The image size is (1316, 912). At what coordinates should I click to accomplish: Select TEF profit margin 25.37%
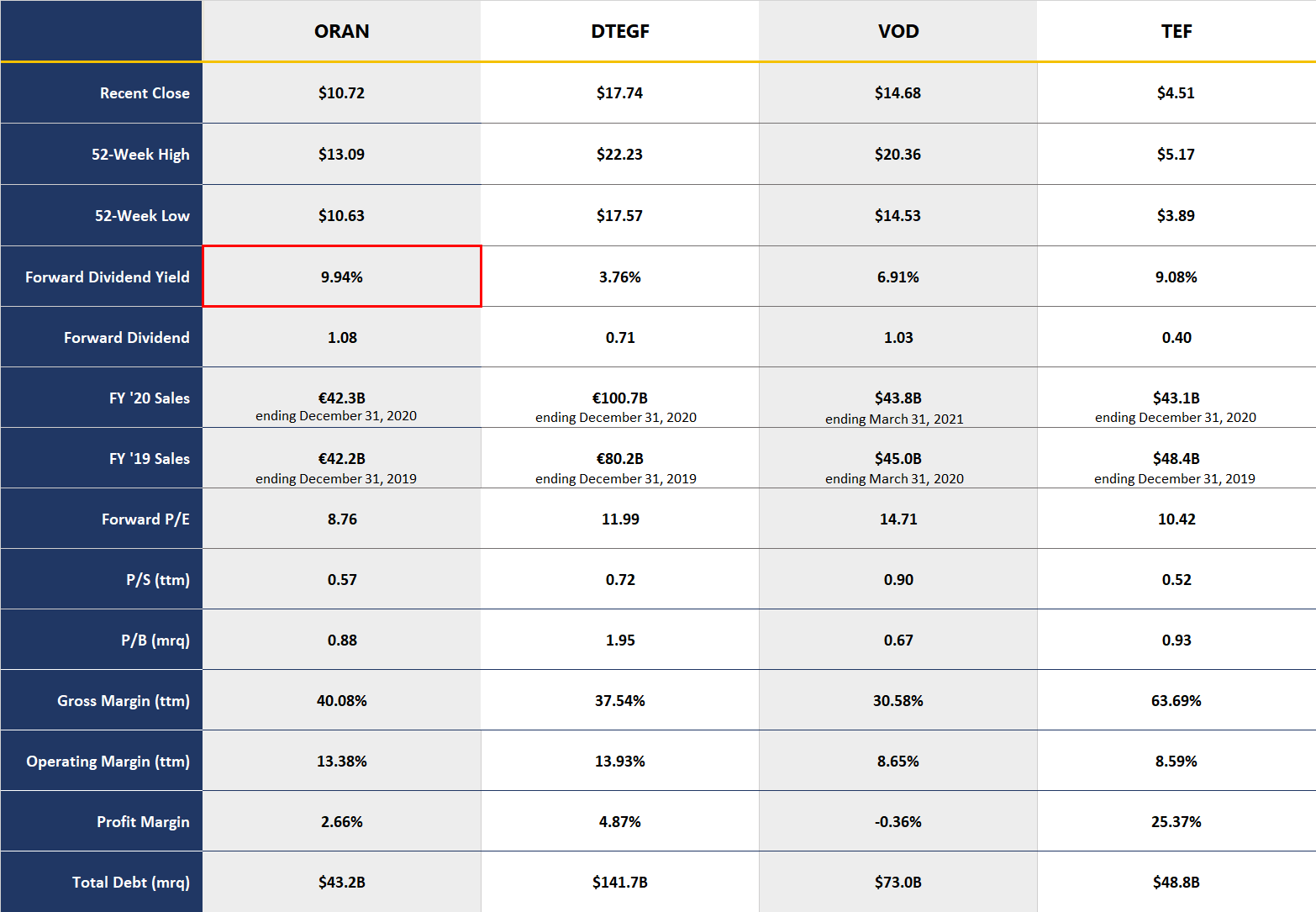(1177, 822)
